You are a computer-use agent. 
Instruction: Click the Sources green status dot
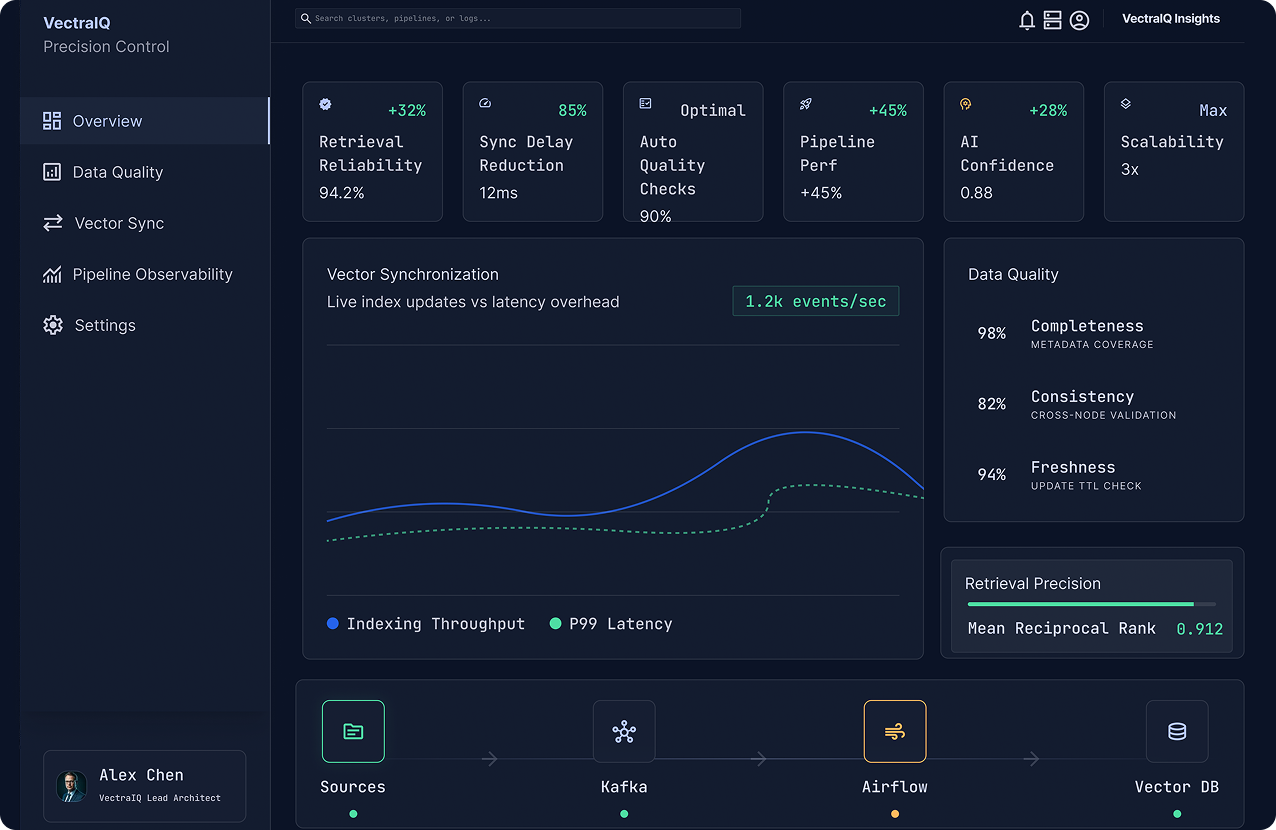(353, 814)
